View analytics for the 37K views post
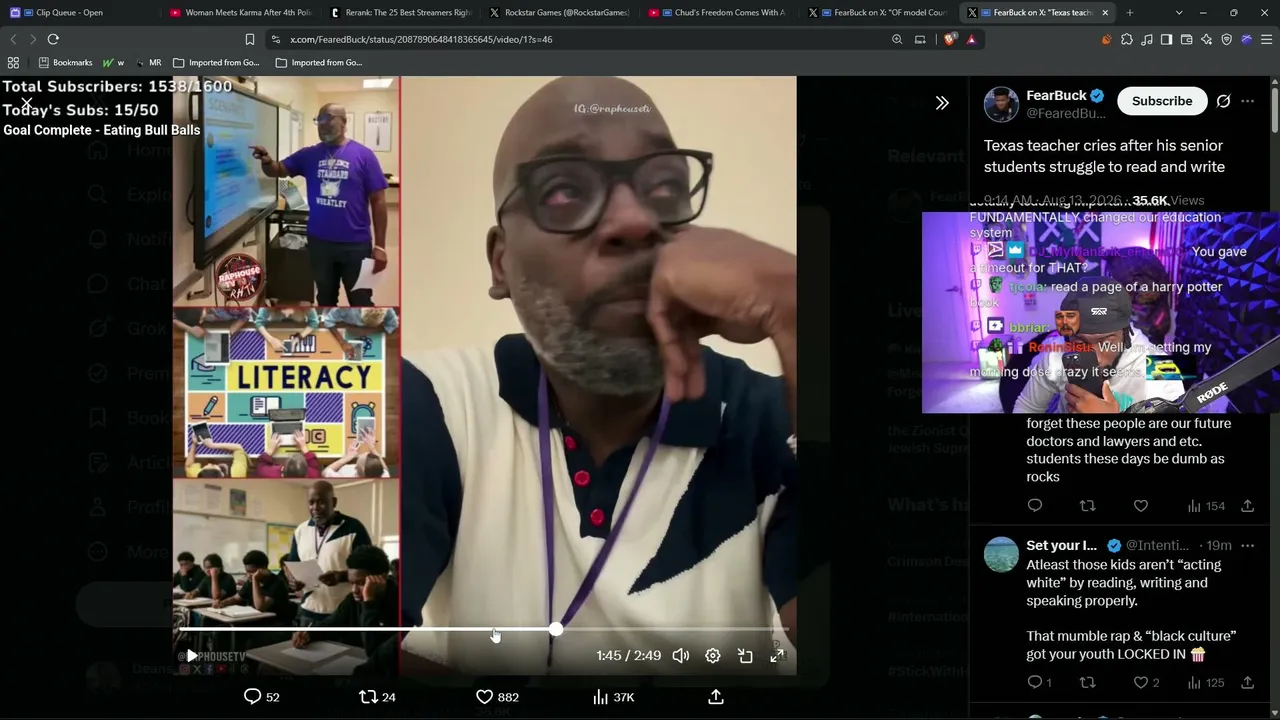This screenshot has height=720, width=1280. [613, 697]
